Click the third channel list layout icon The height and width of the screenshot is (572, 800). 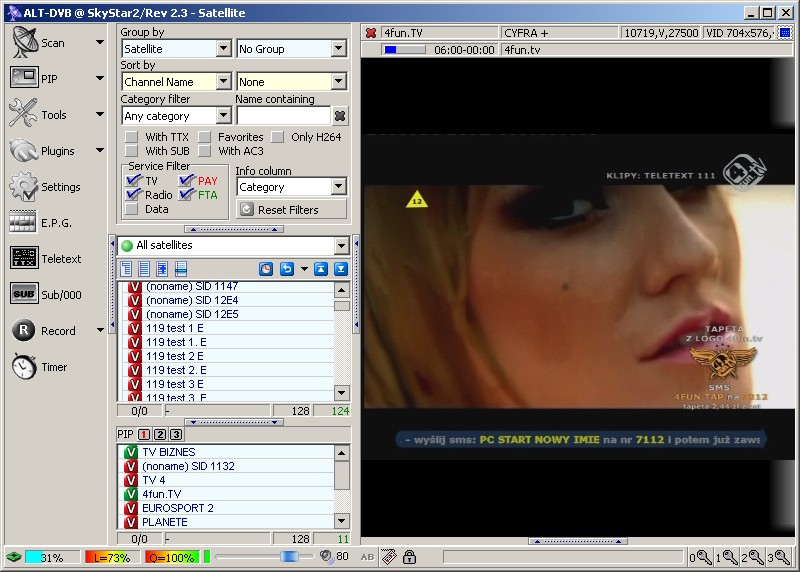coord(162,268)
